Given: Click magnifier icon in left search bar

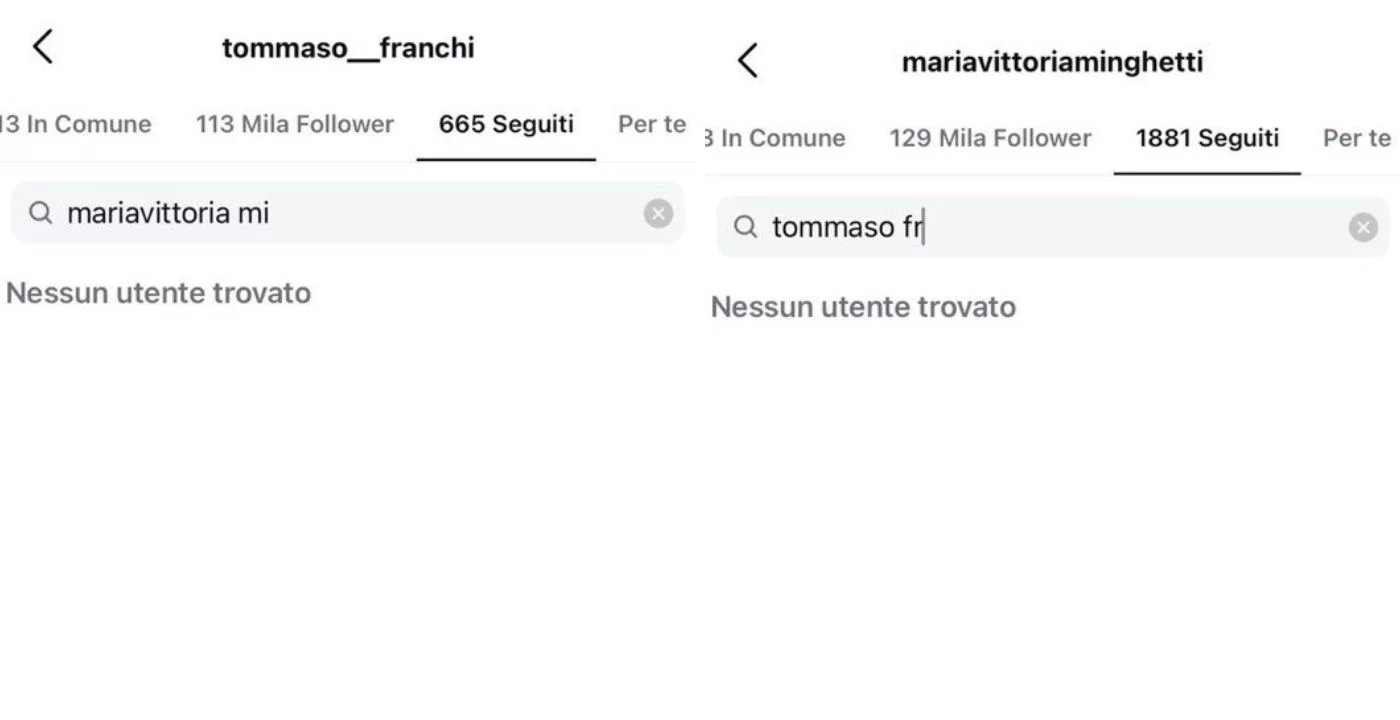Looking at the screenshot, I should point(40,213).
